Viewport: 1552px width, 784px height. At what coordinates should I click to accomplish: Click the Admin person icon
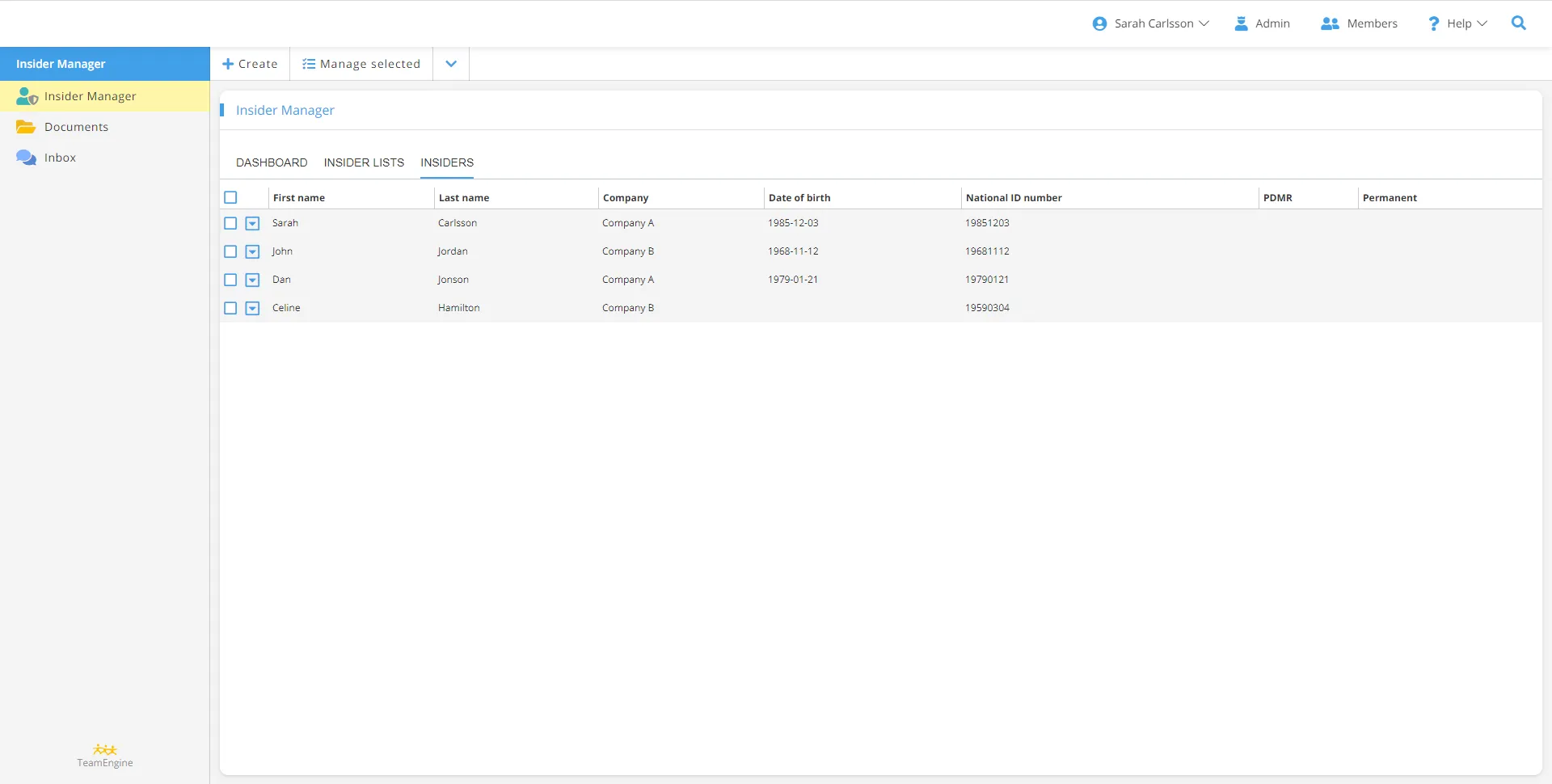coord(1241,23)
